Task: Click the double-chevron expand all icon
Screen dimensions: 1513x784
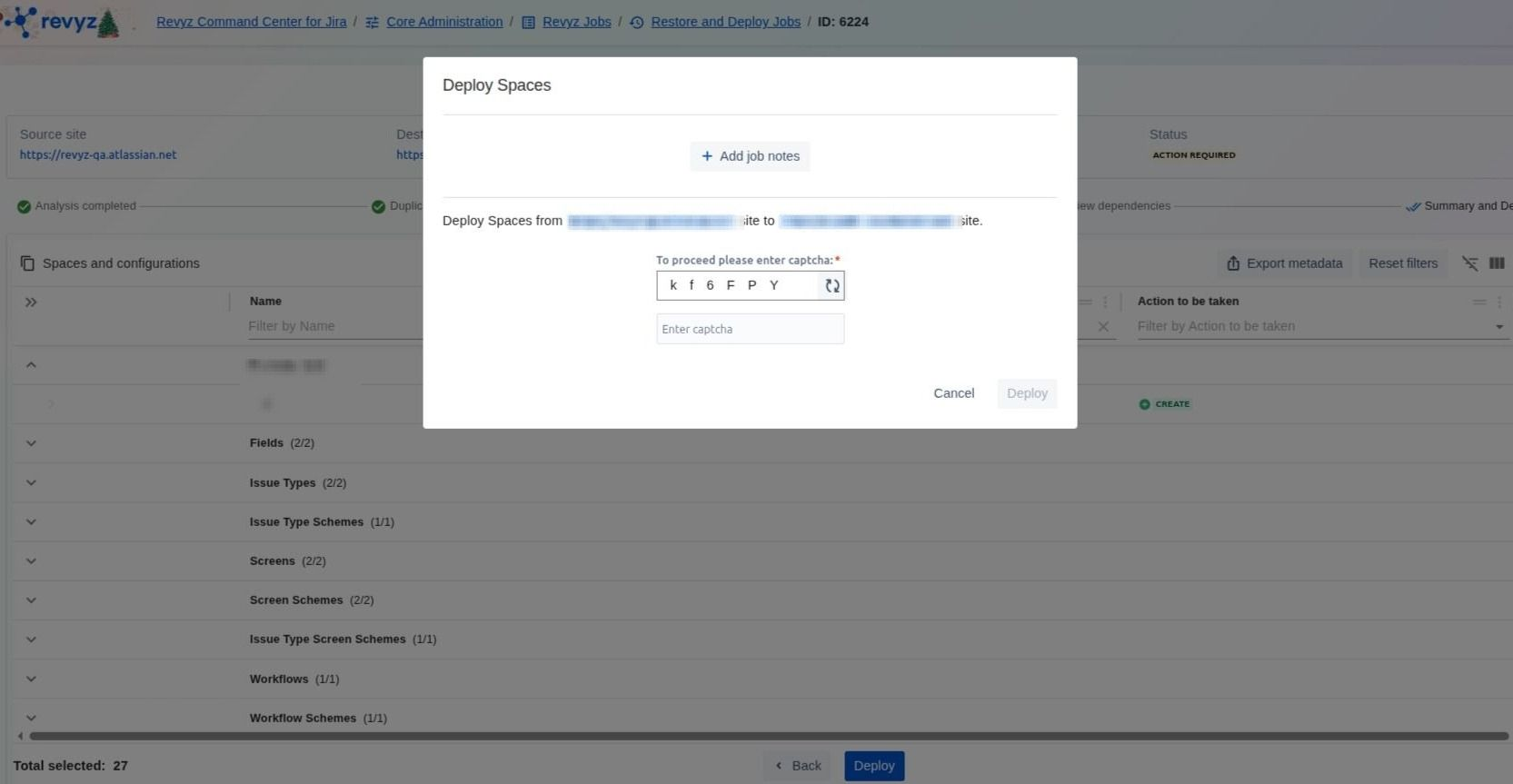Action: point(31,302)
